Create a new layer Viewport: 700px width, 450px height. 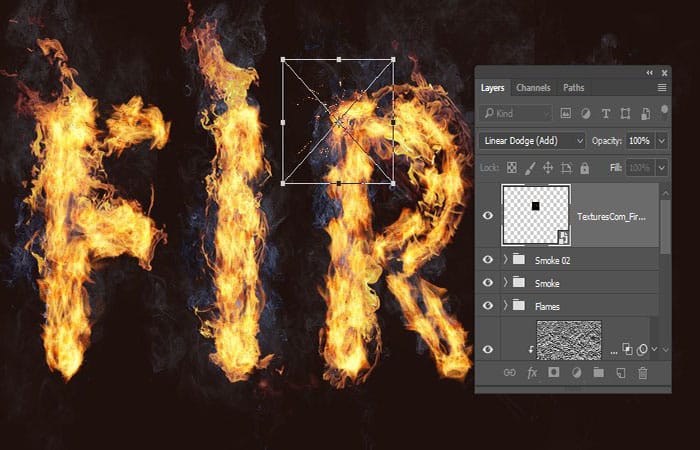coord(621,373)
